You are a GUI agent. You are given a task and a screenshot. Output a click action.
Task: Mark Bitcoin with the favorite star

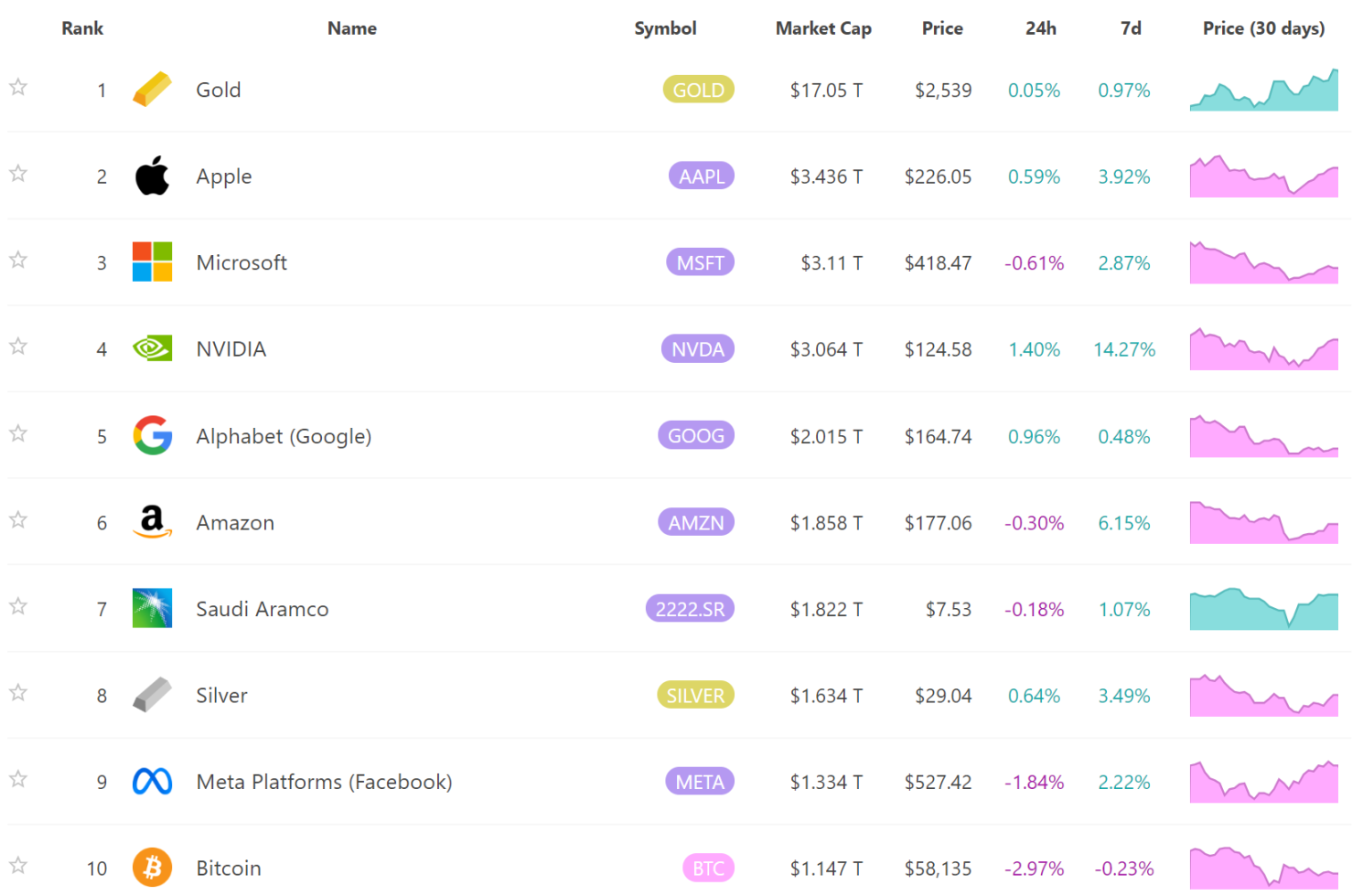(18, 865)
